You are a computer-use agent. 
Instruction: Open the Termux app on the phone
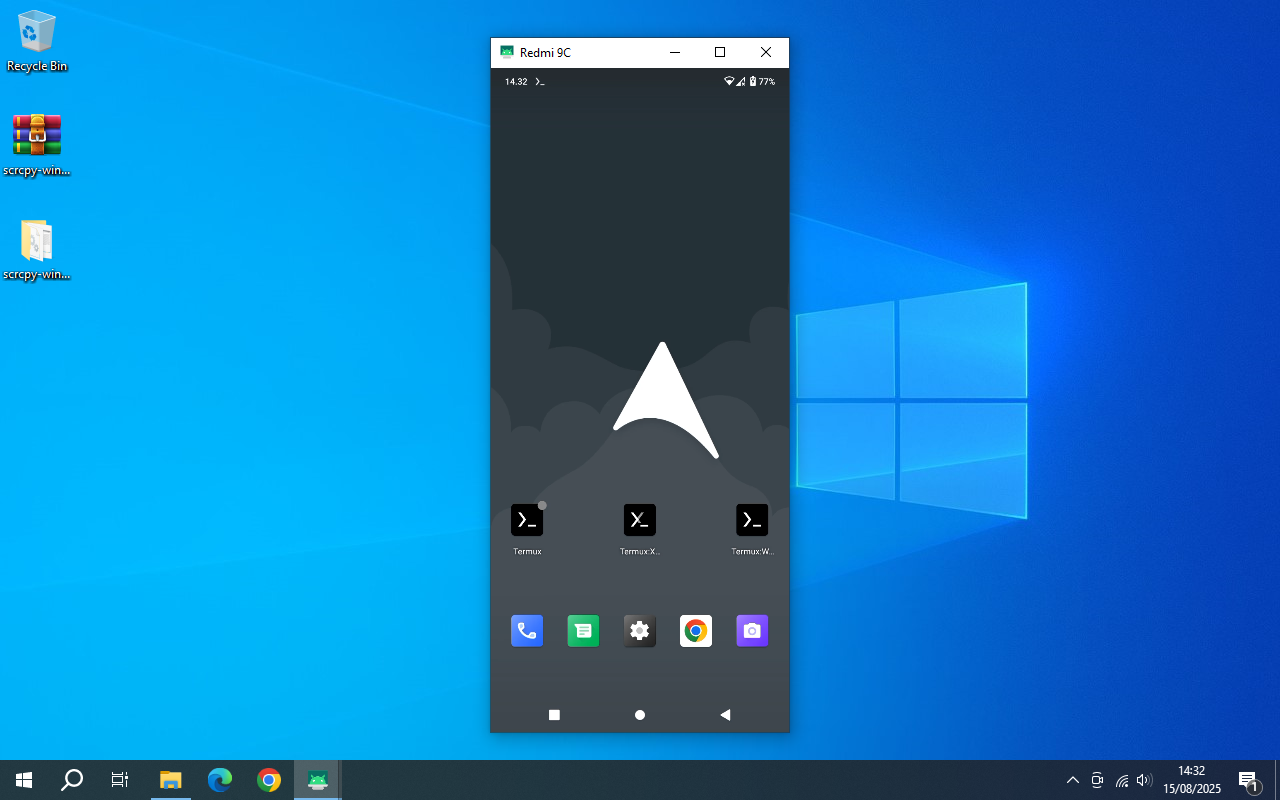tap(527, 520)
